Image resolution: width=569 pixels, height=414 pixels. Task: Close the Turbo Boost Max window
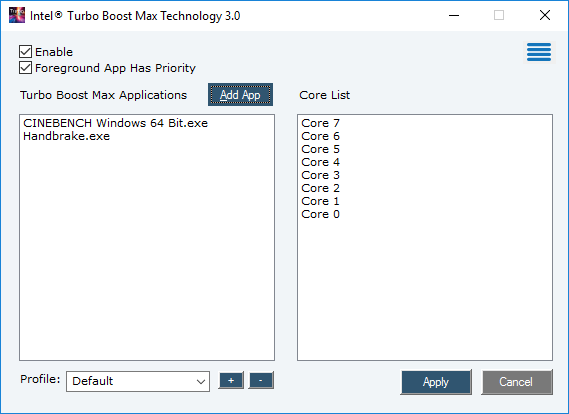coord(545,15)
